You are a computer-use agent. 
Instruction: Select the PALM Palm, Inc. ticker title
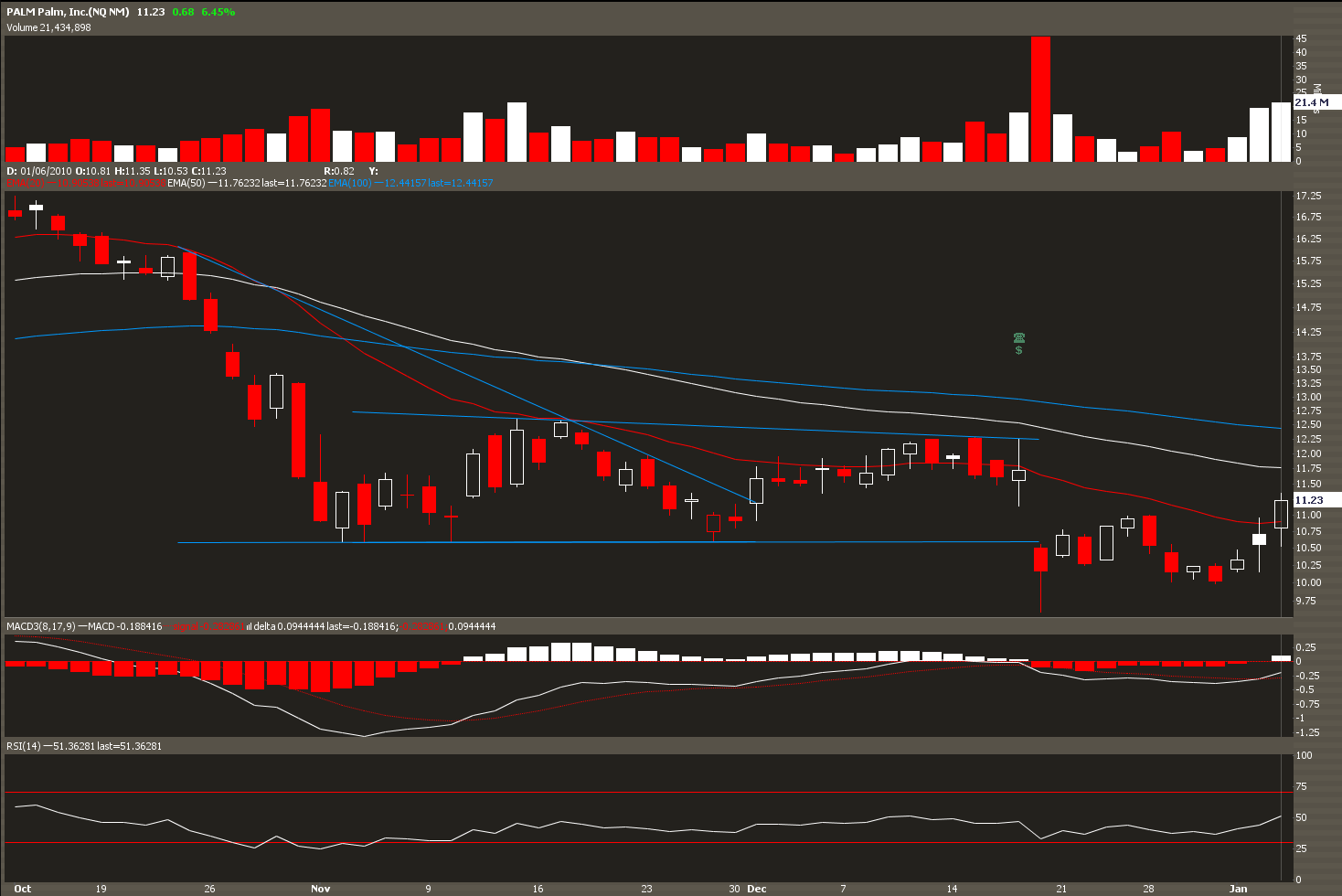69,12
